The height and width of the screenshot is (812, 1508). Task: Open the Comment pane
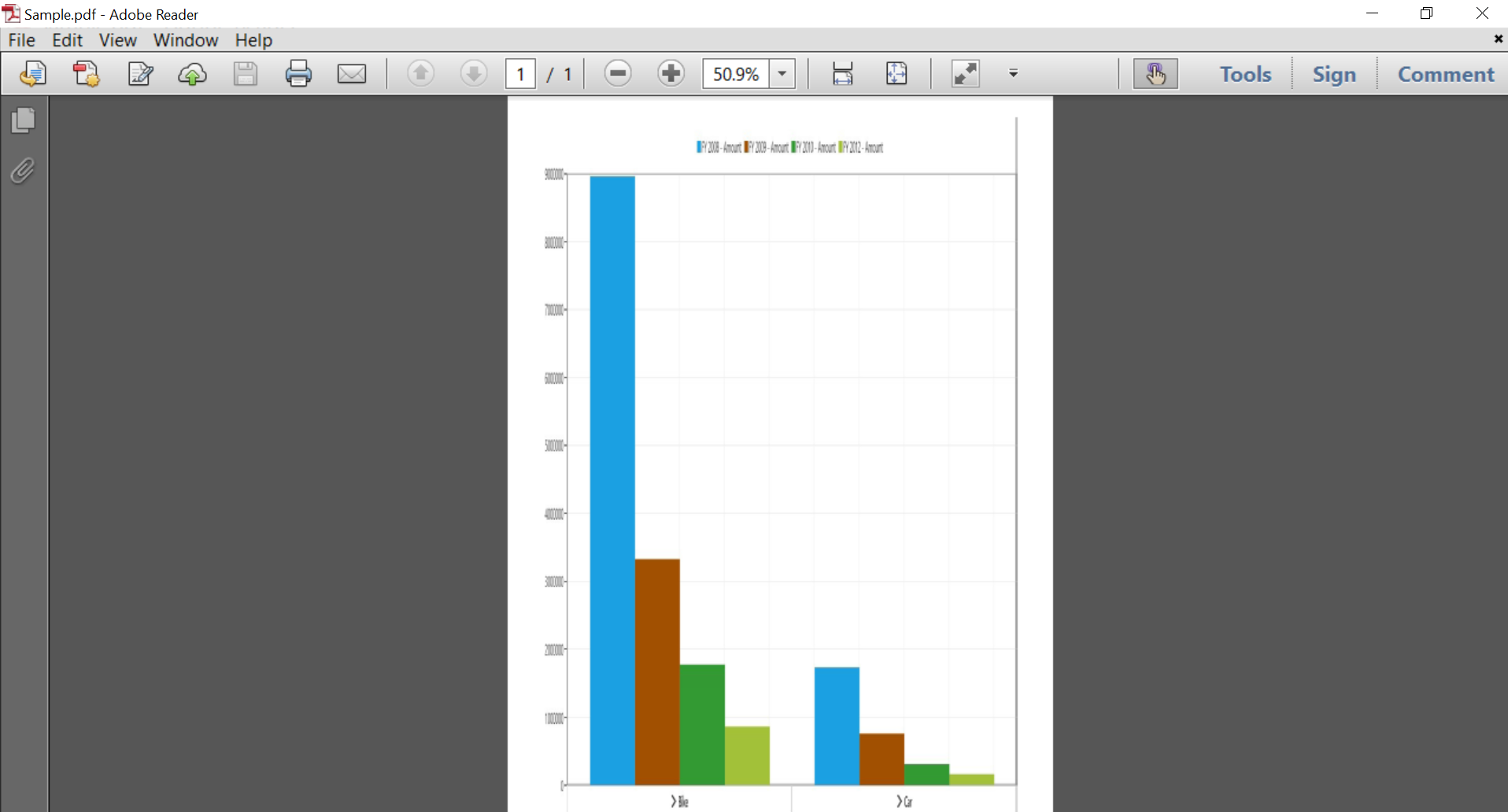click(x=1446, y=74)
